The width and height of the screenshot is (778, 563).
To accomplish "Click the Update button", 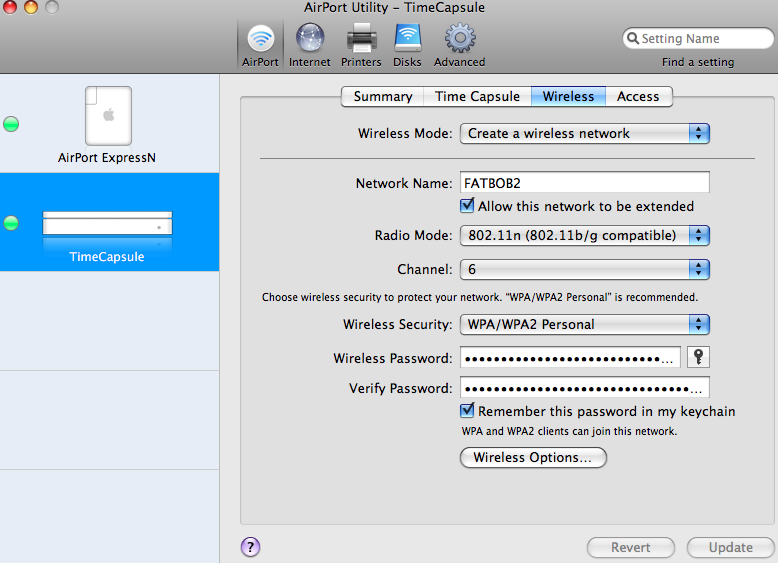I will tap(731, 547).
